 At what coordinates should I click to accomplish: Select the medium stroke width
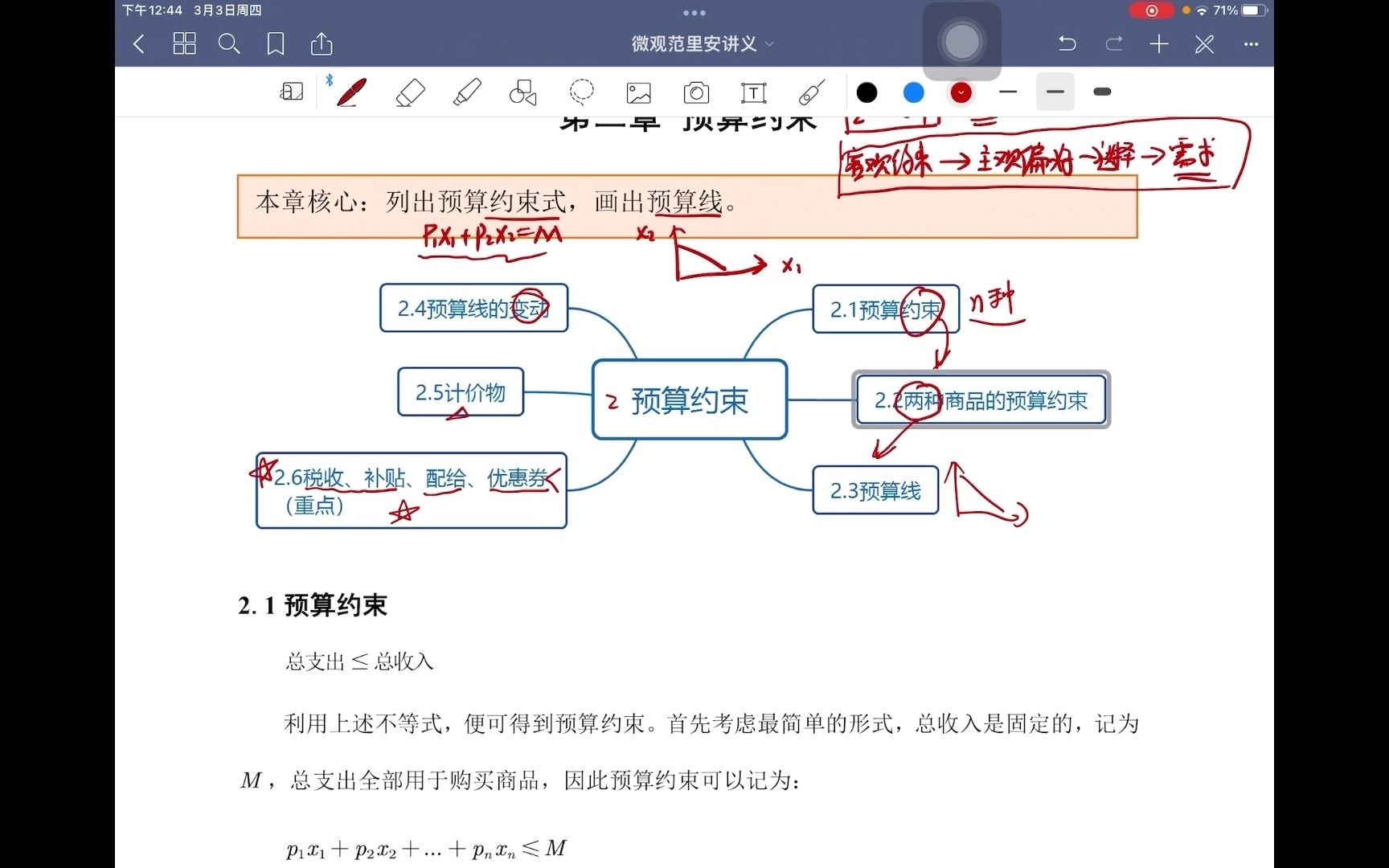(x=1055, y=92)
